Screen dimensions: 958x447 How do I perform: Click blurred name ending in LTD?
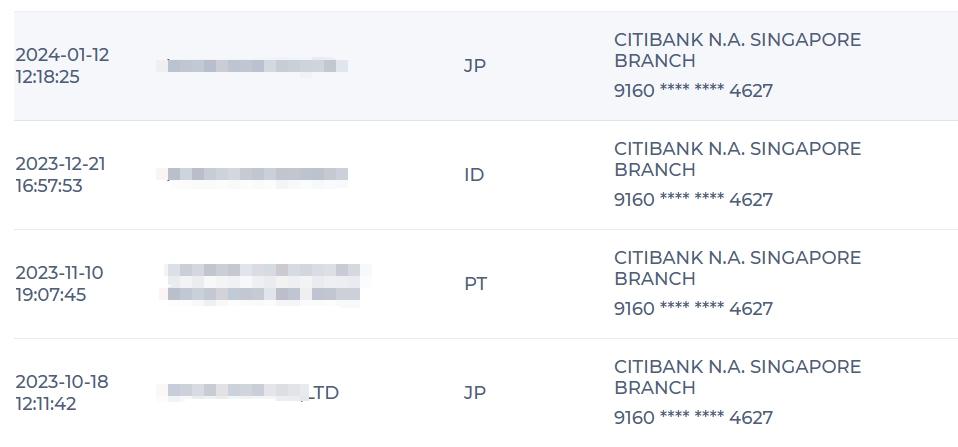click(248, 392)
